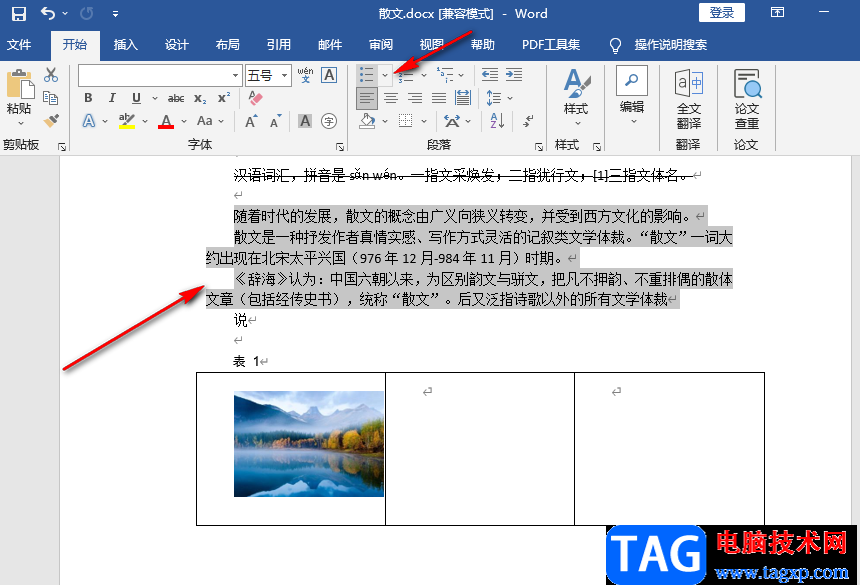Screen dimensions: 860x585
Task: Click the Increase Indent icon
Action: (x=514, y=75)
